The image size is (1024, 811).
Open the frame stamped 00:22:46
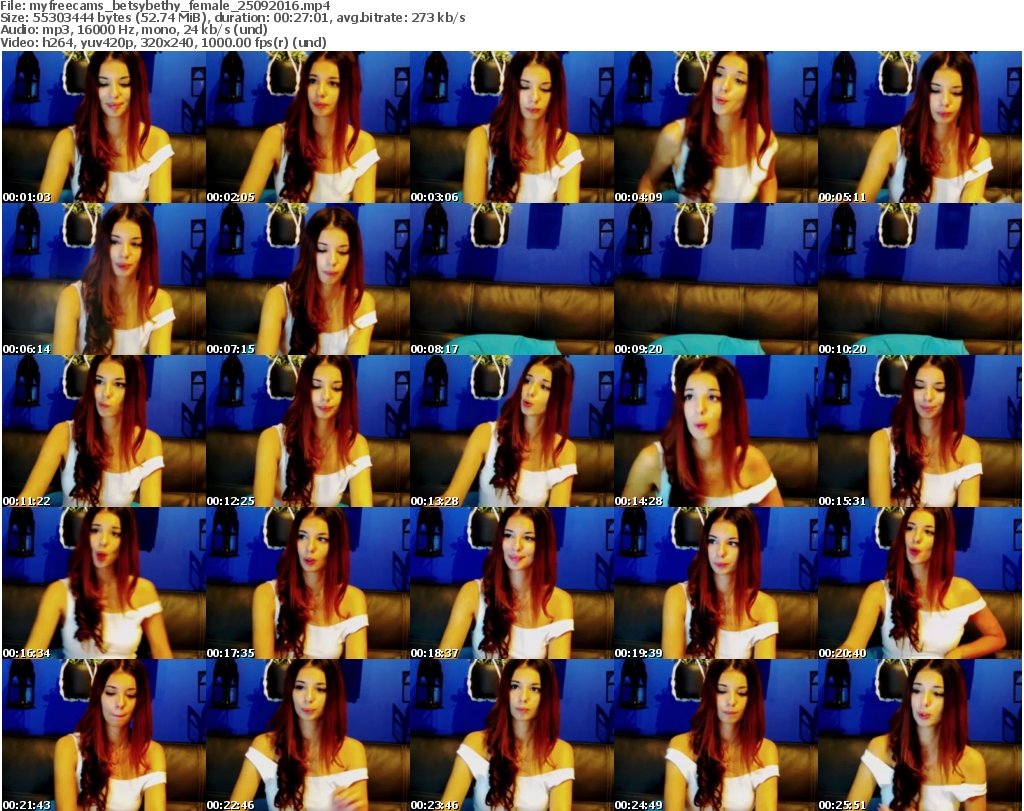click(308, 735)
